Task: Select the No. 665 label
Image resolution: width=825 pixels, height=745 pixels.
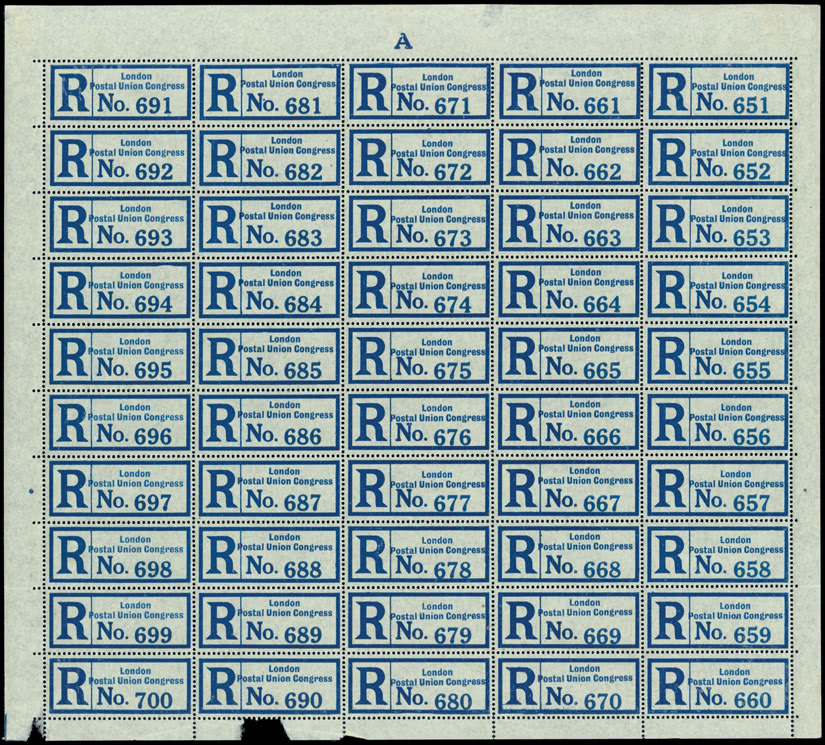Action: (x=569, y=356)
